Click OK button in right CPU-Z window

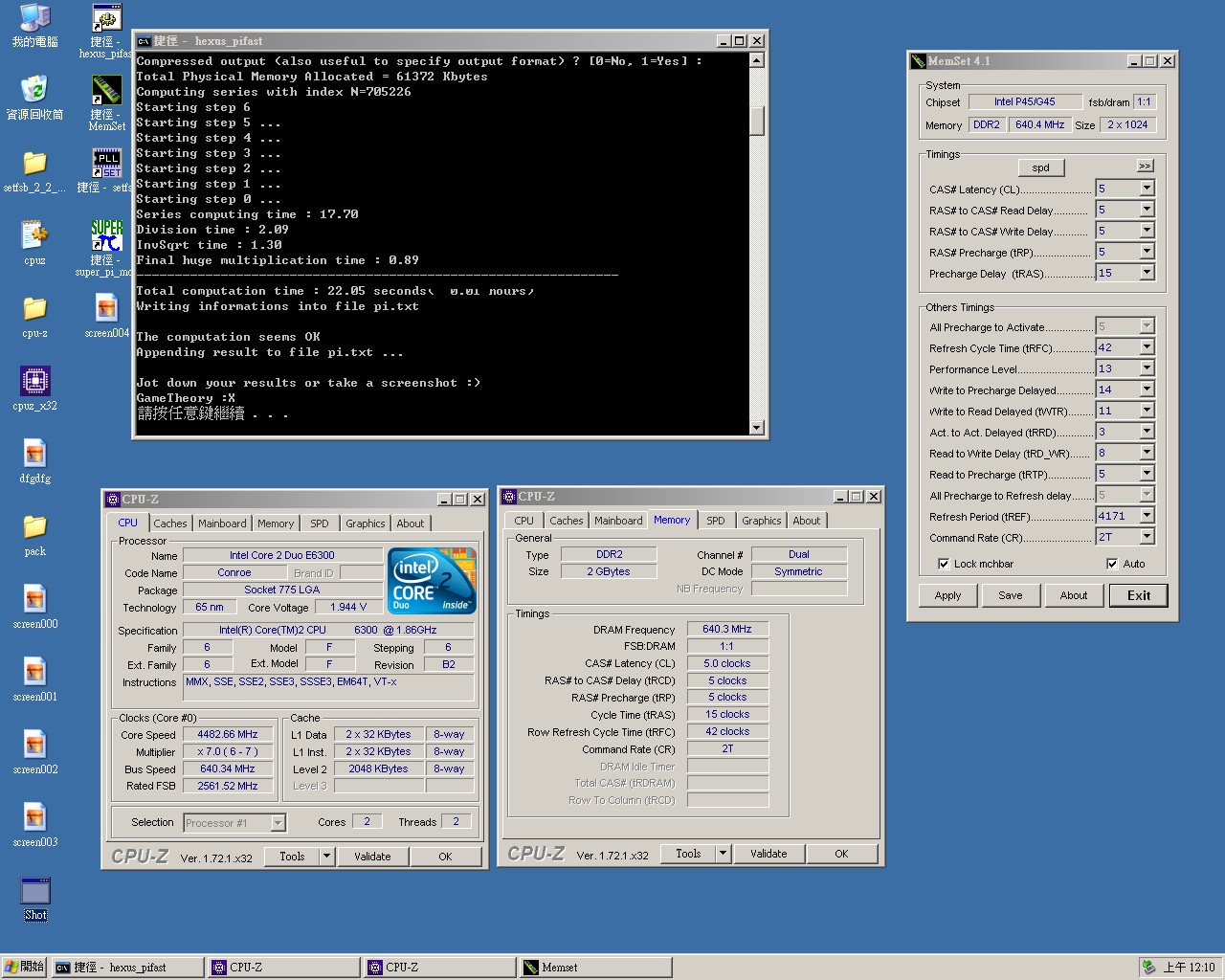click(x=841, y=854)
